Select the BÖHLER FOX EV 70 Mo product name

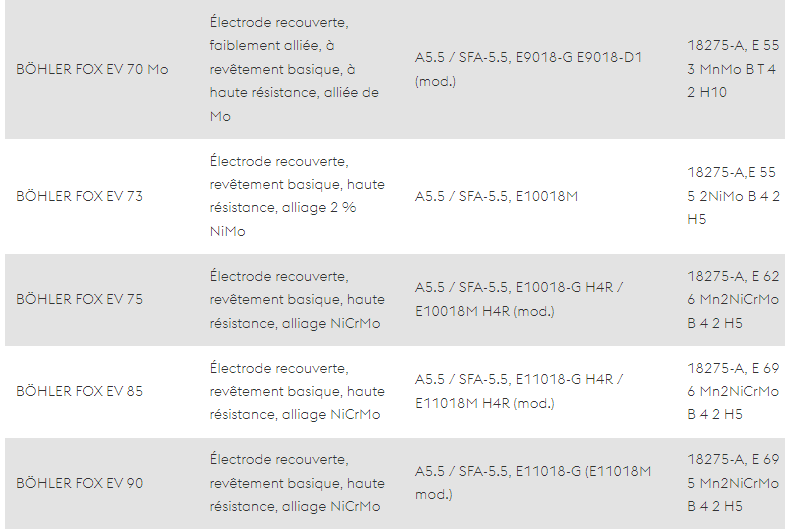[92, 69]
